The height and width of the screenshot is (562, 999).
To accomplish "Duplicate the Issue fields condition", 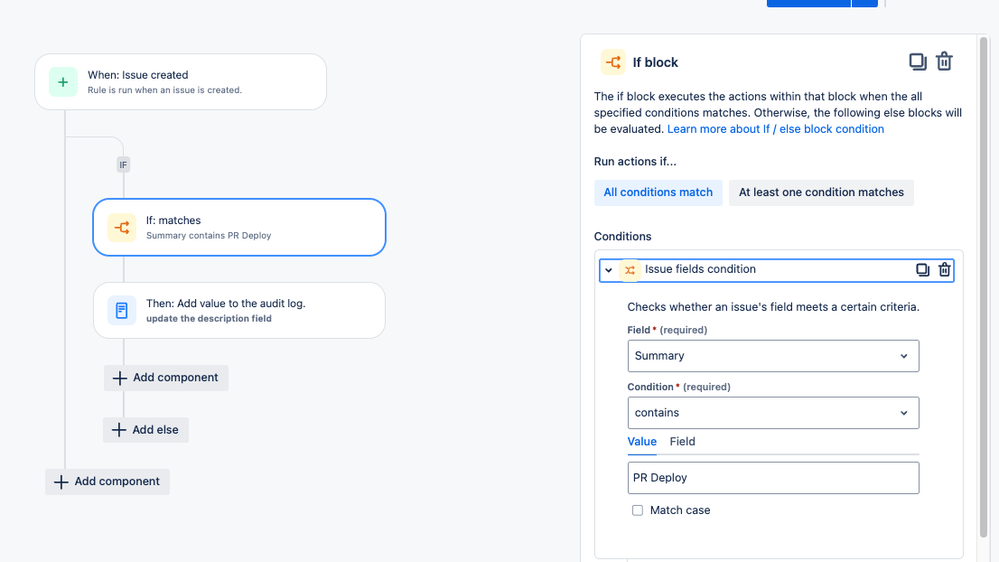I will 922,270.
